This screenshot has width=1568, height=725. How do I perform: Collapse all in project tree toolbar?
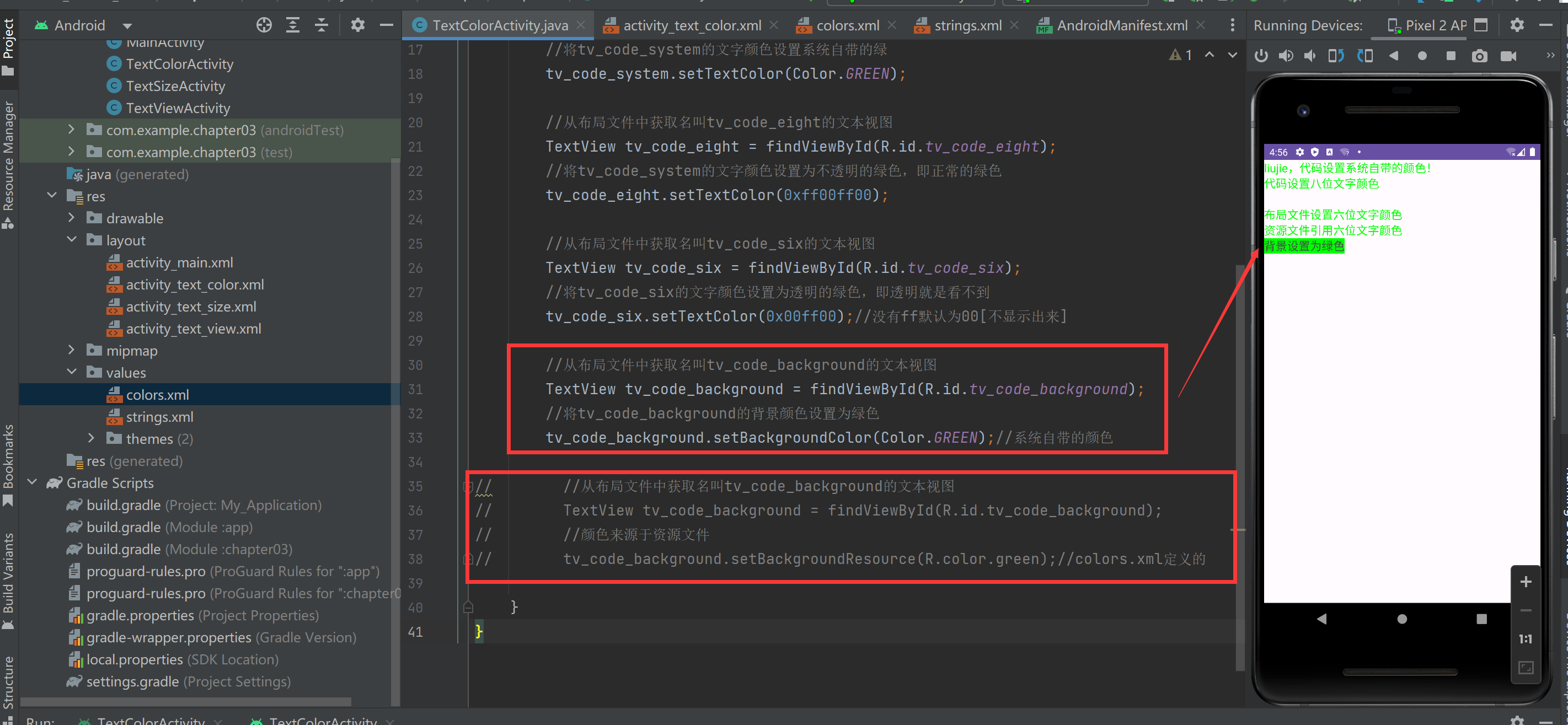[x=322, y=25]
